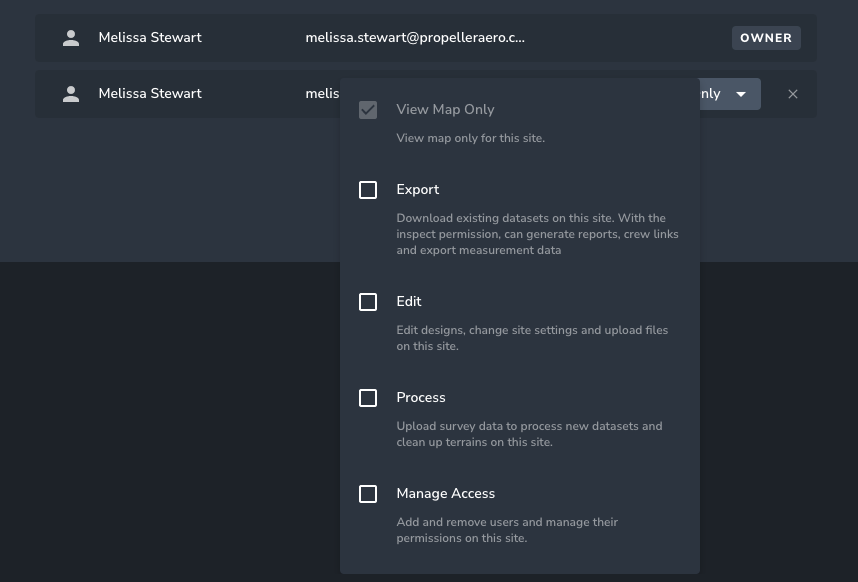Enable the Manage Access checkbox

(x=368, y=494)
